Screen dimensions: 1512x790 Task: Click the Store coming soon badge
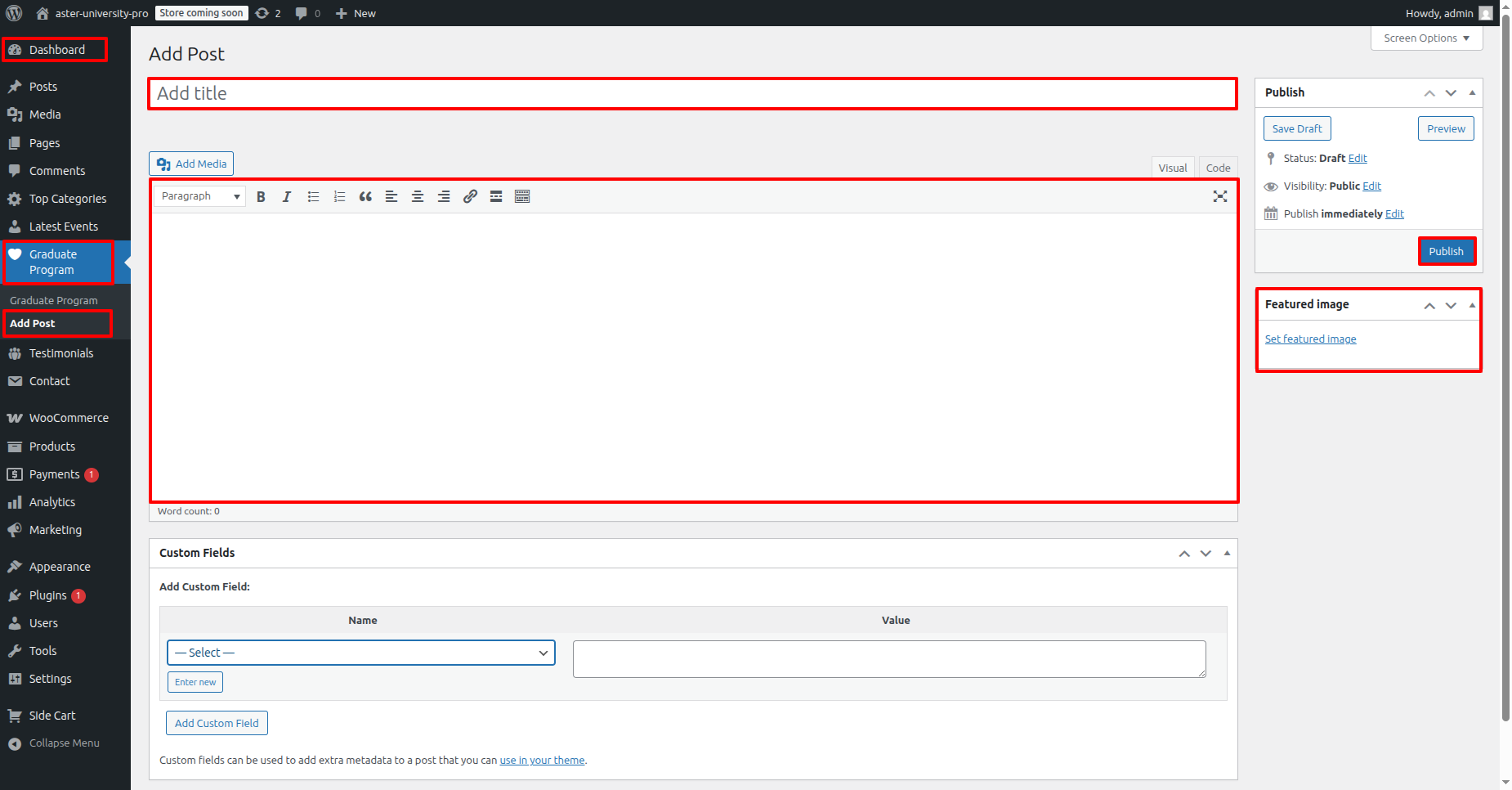pyautogui.click(x=201, y=13)
